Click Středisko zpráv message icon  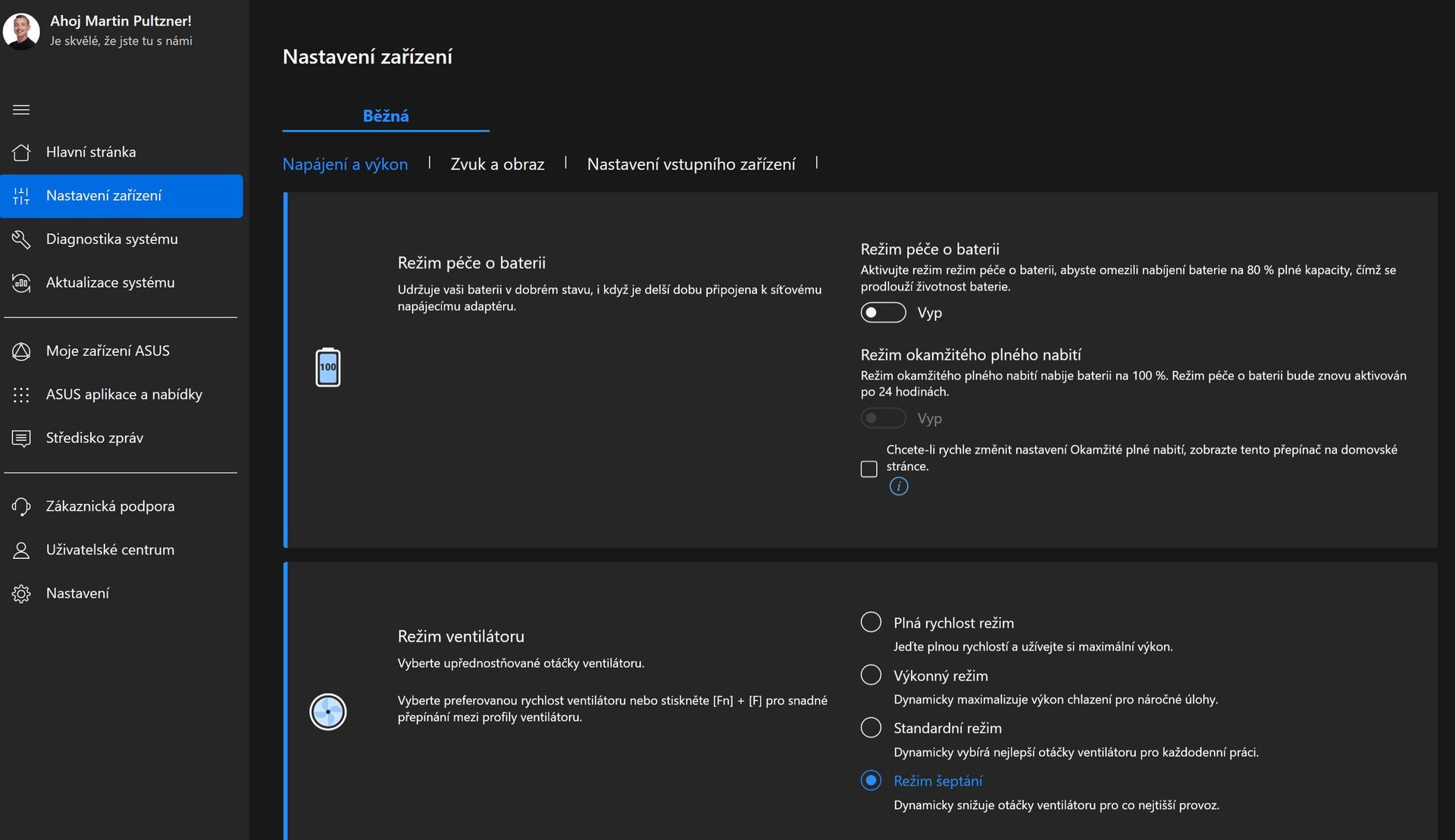point(21,439)
